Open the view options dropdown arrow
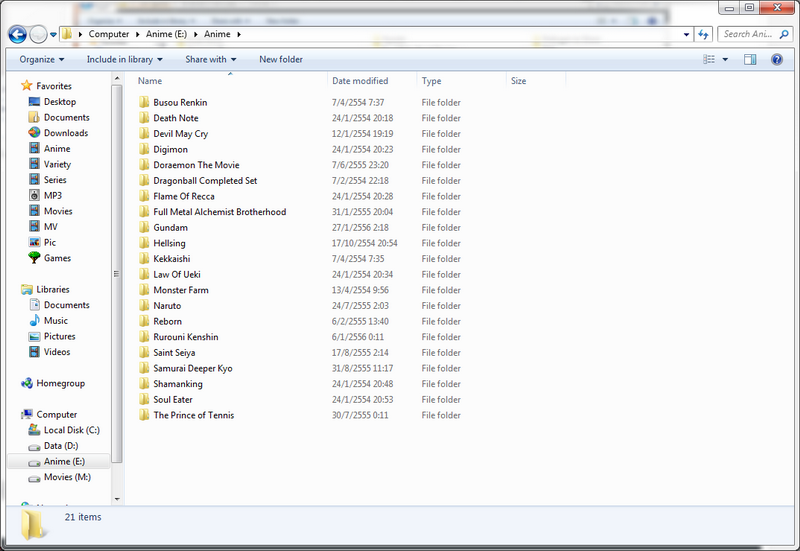Viewport: 800px width, 551px height. coord(725,59)
